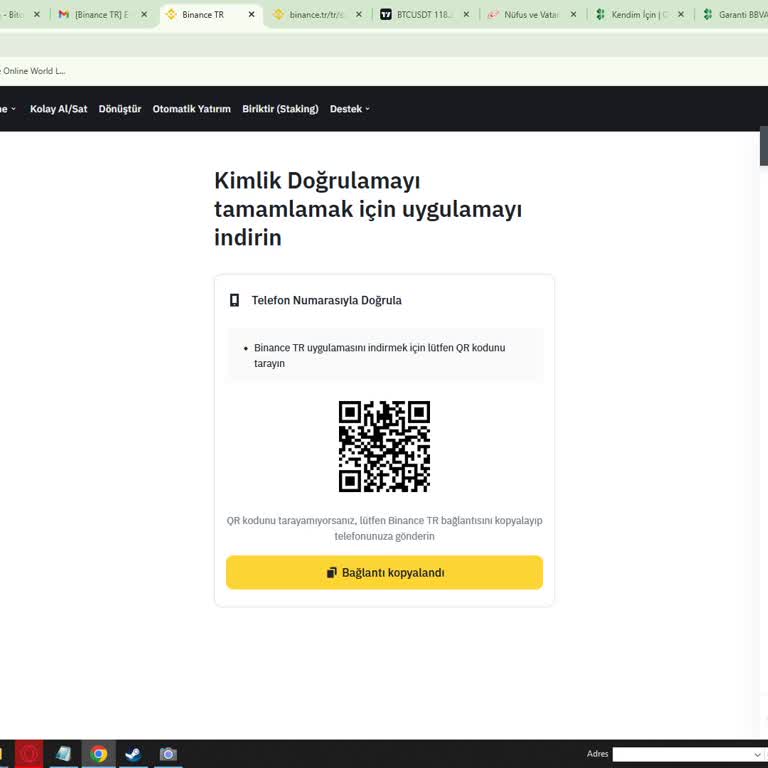Switch to the Garanti BBVA tab
The image size is (768, 768).
733,15
